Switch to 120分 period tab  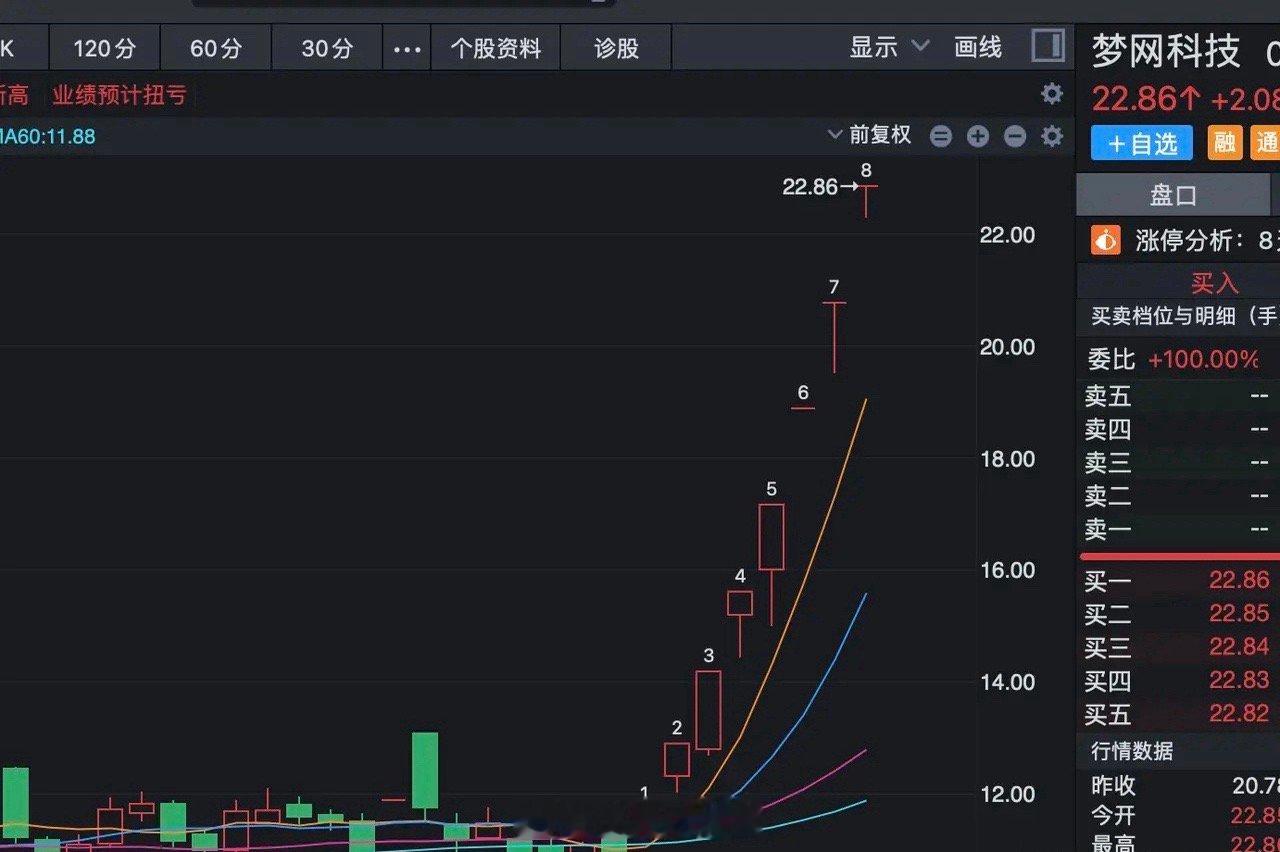click(105, 48)
